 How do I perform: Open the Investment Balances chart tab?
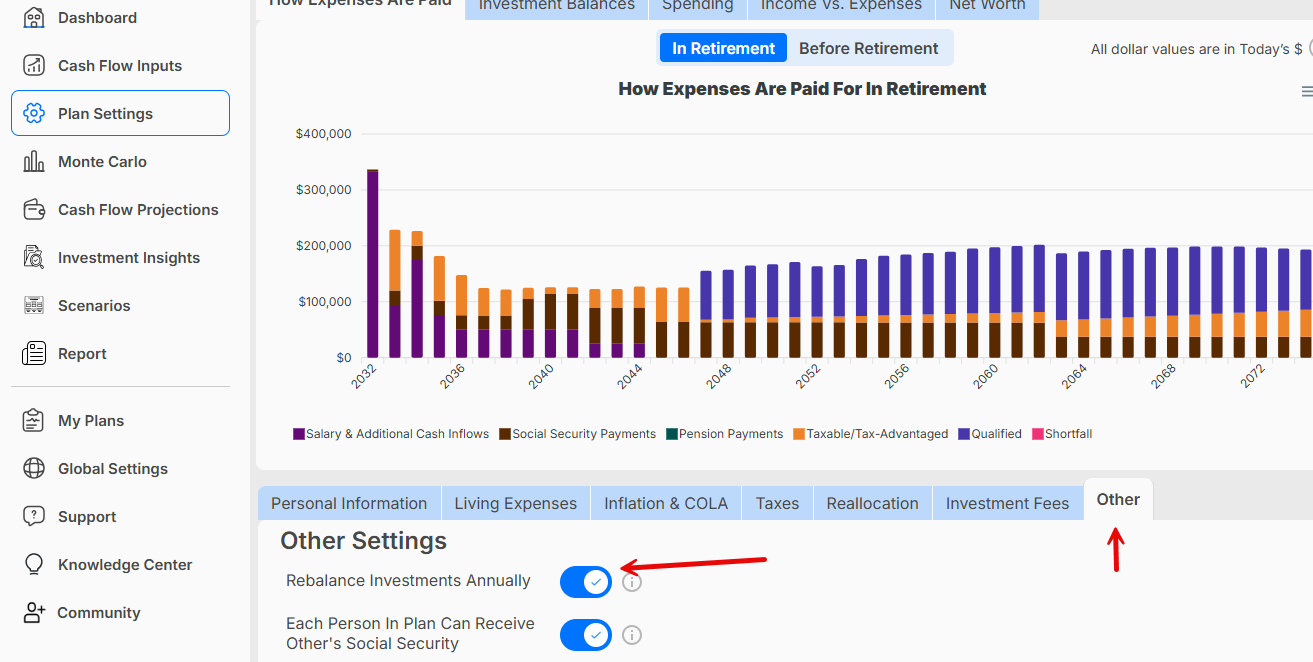click(556, 5)
